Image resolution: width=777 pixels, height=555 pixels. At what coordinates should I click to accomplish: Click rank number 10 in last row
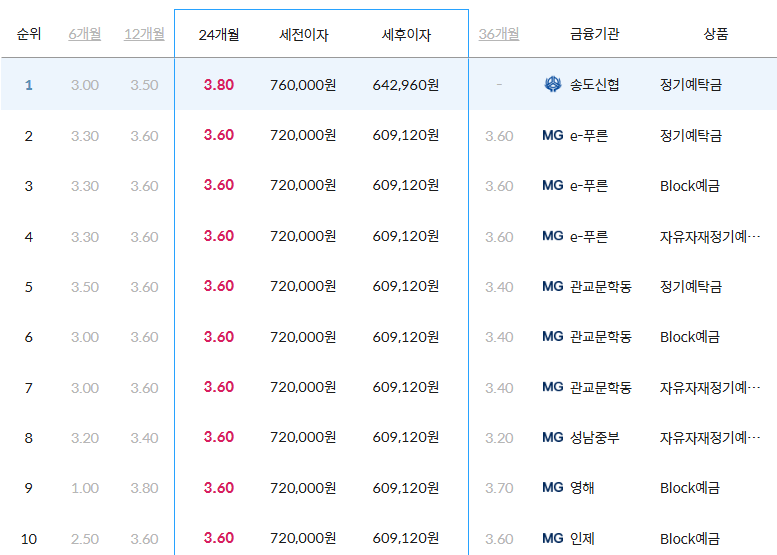pyautogui.click(x=29, y=539)
